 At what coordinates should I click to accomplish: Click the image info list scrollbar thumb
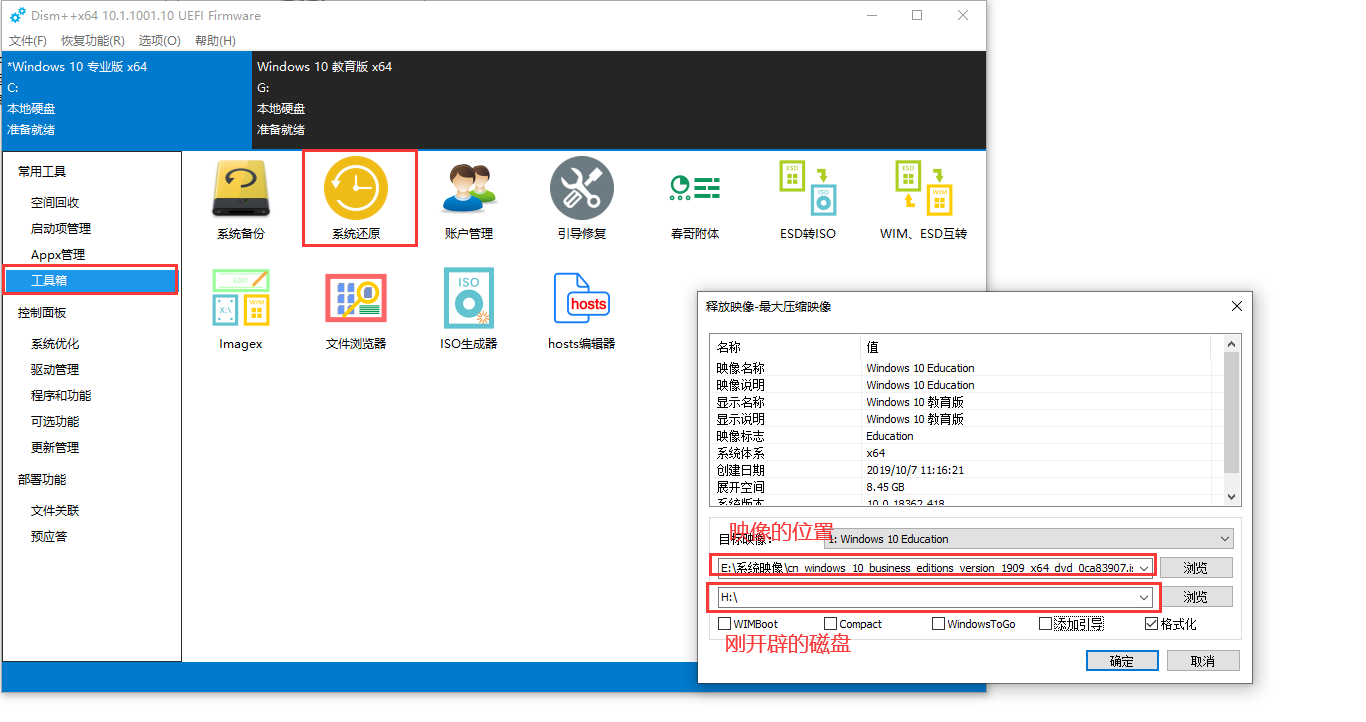[1231, 414]
